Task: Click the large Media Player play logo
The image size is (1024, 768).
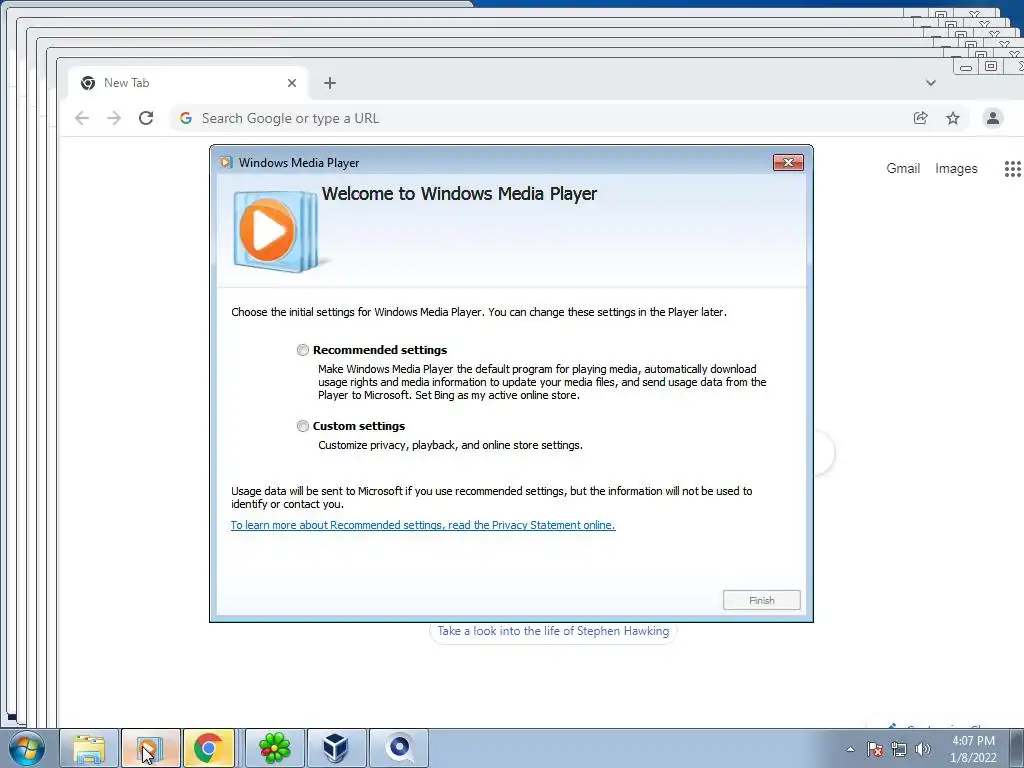Action: click(274, 231)
